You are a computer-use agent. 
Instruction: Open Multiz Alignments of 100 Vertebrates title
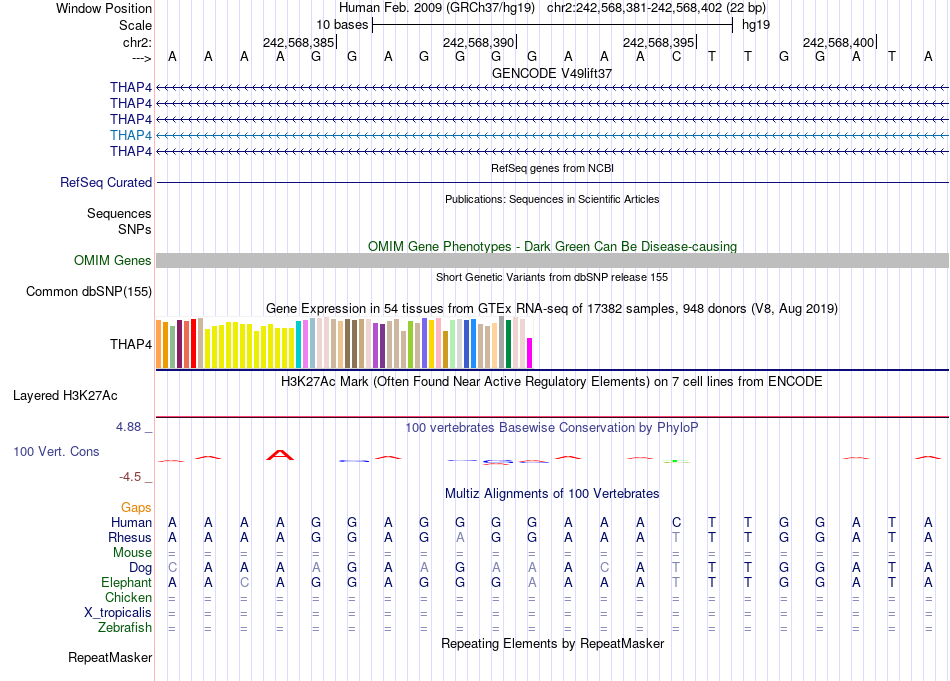(552, 494)
